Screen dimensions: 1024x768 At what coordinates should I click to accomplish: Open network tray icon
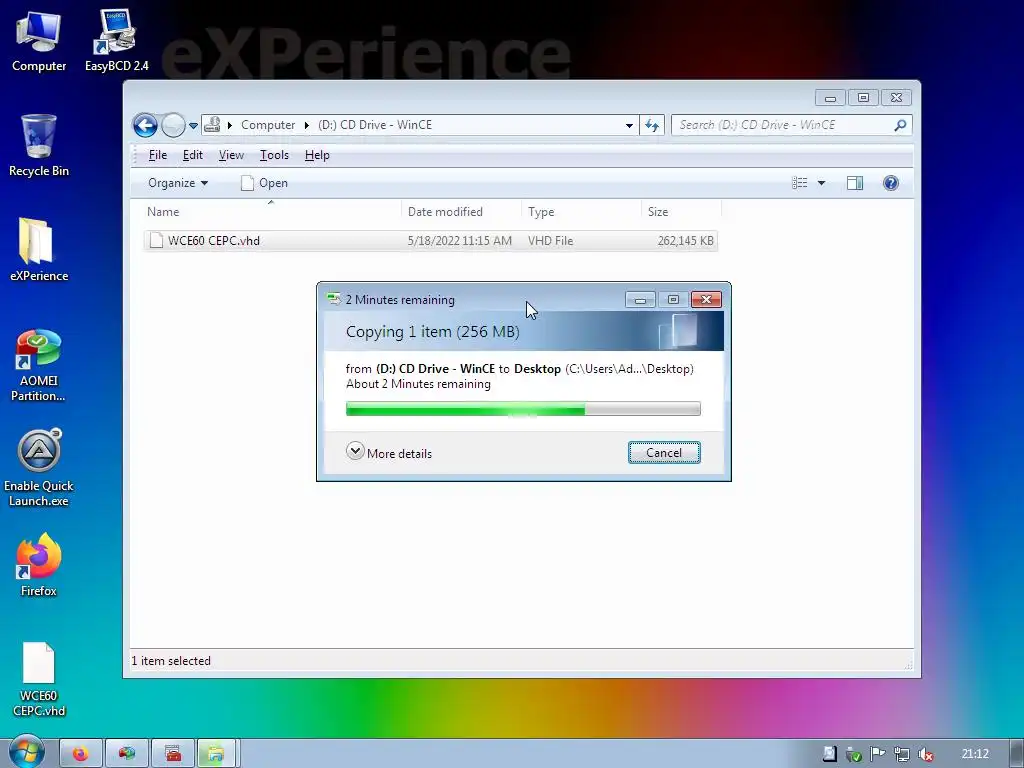[x=902, y=754]
